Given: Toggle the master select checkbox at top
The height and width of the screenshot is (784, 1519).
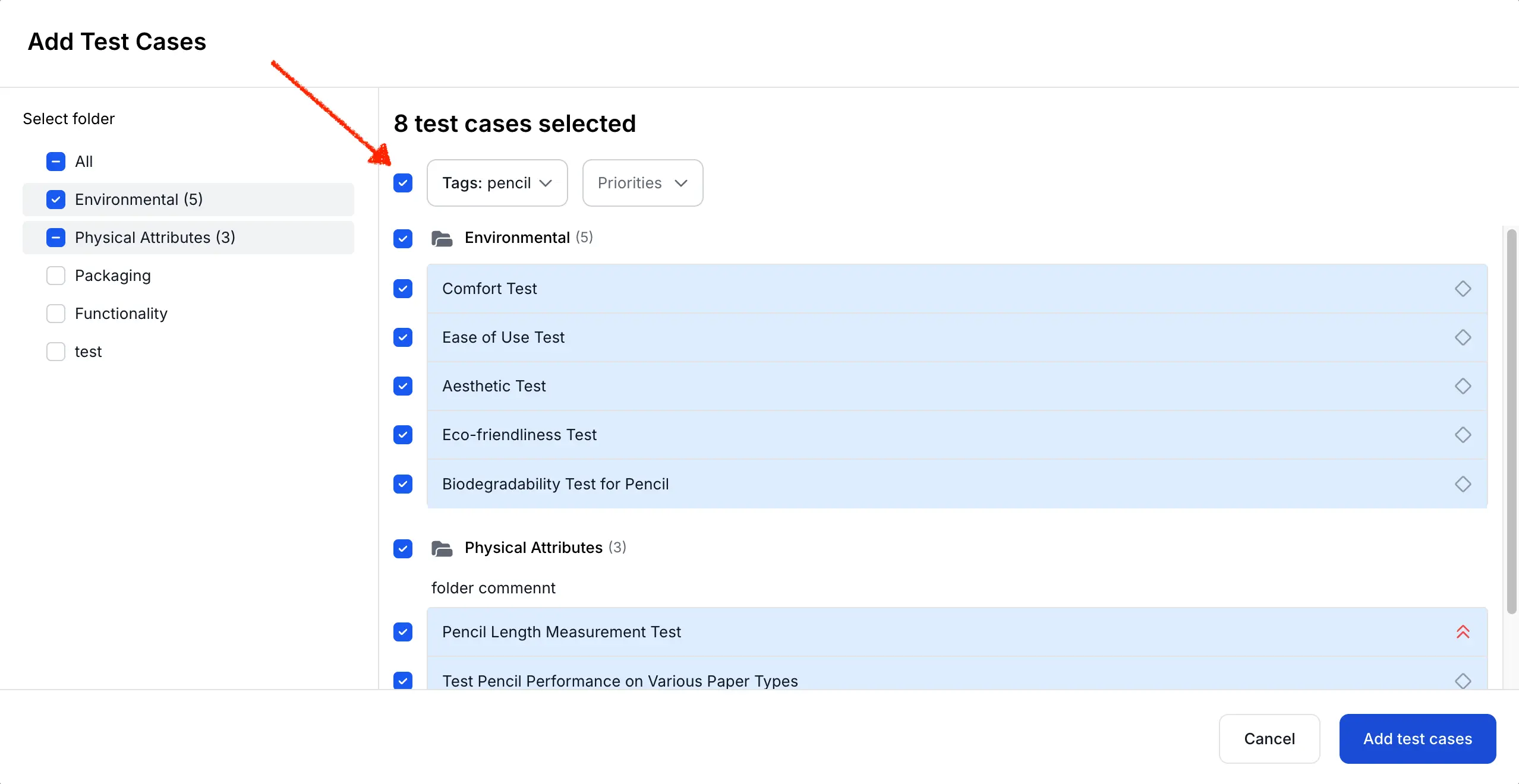Looking at the screenshot, I should pos(404,182).
